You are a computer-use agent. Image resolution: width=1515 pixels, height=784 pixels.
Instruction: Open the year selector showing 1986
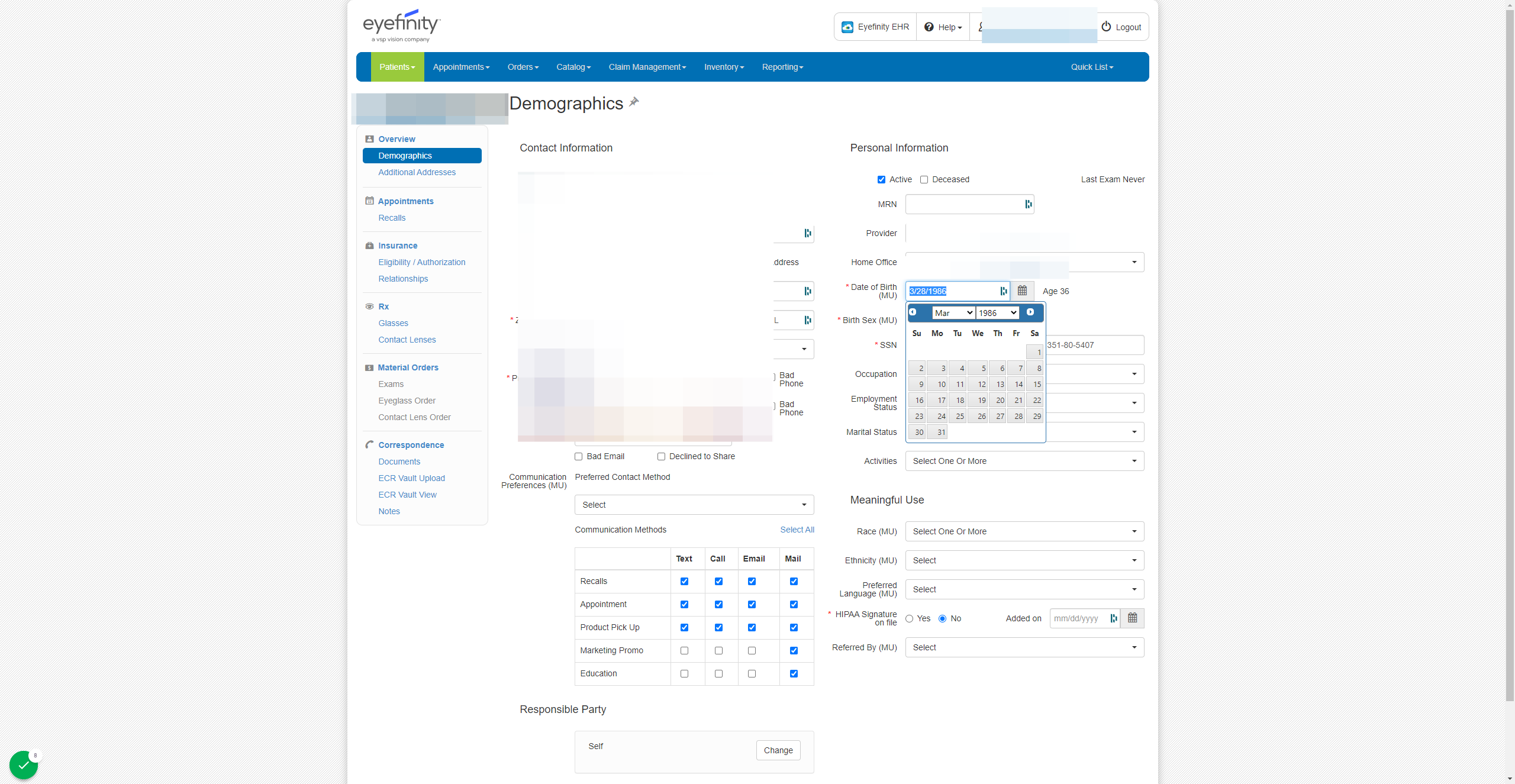click(x=997, y=312)
